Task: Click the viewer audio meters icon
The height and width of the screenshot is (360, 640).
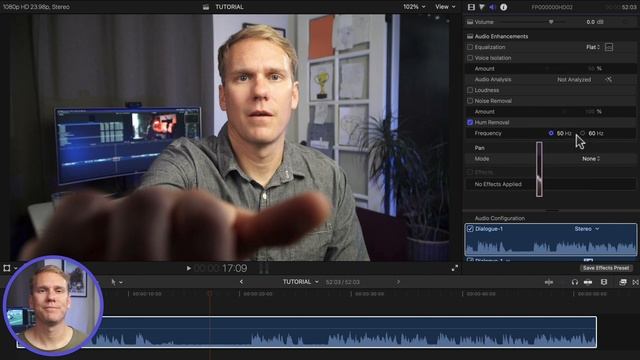Action: click(x=264, y=268)
